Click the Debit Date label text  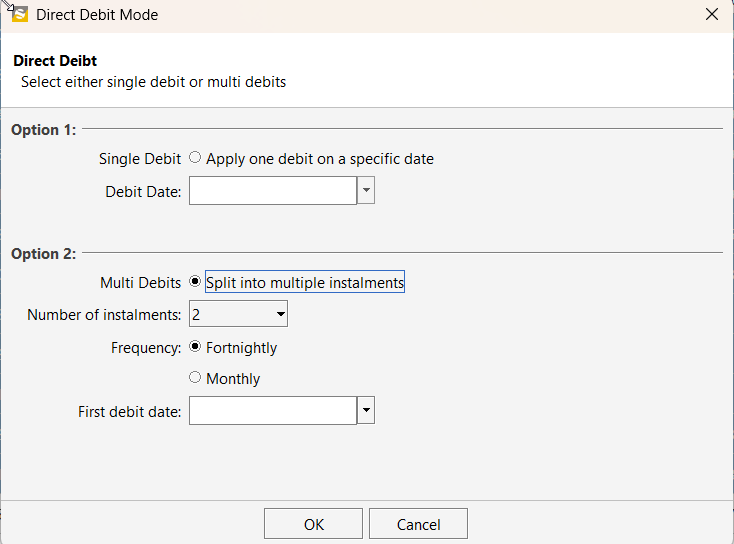[x=143, y=191]
